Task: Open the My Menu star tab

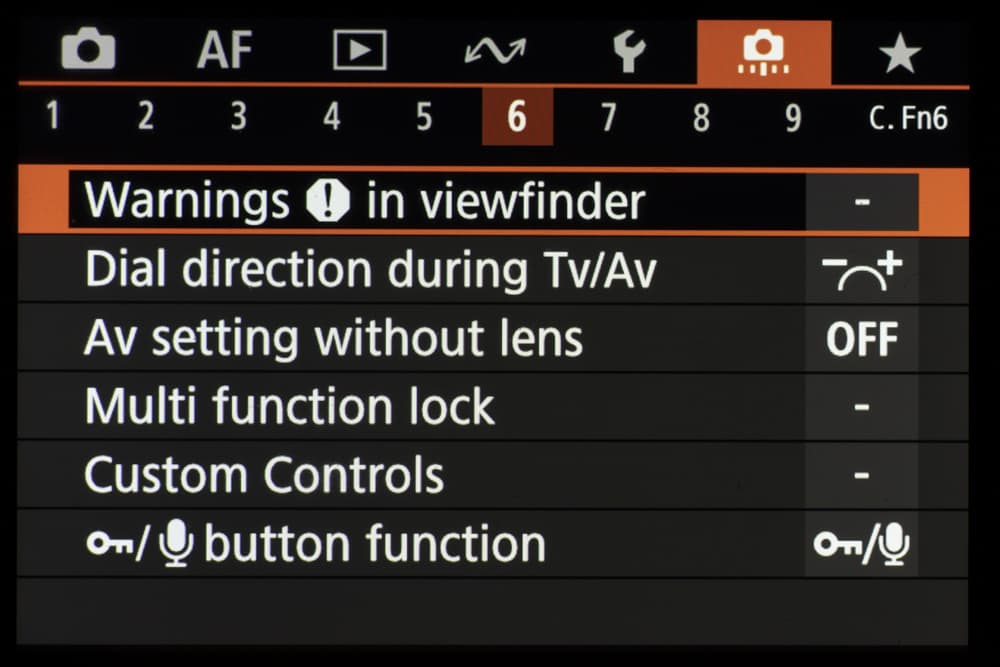Action: (899, 53)
